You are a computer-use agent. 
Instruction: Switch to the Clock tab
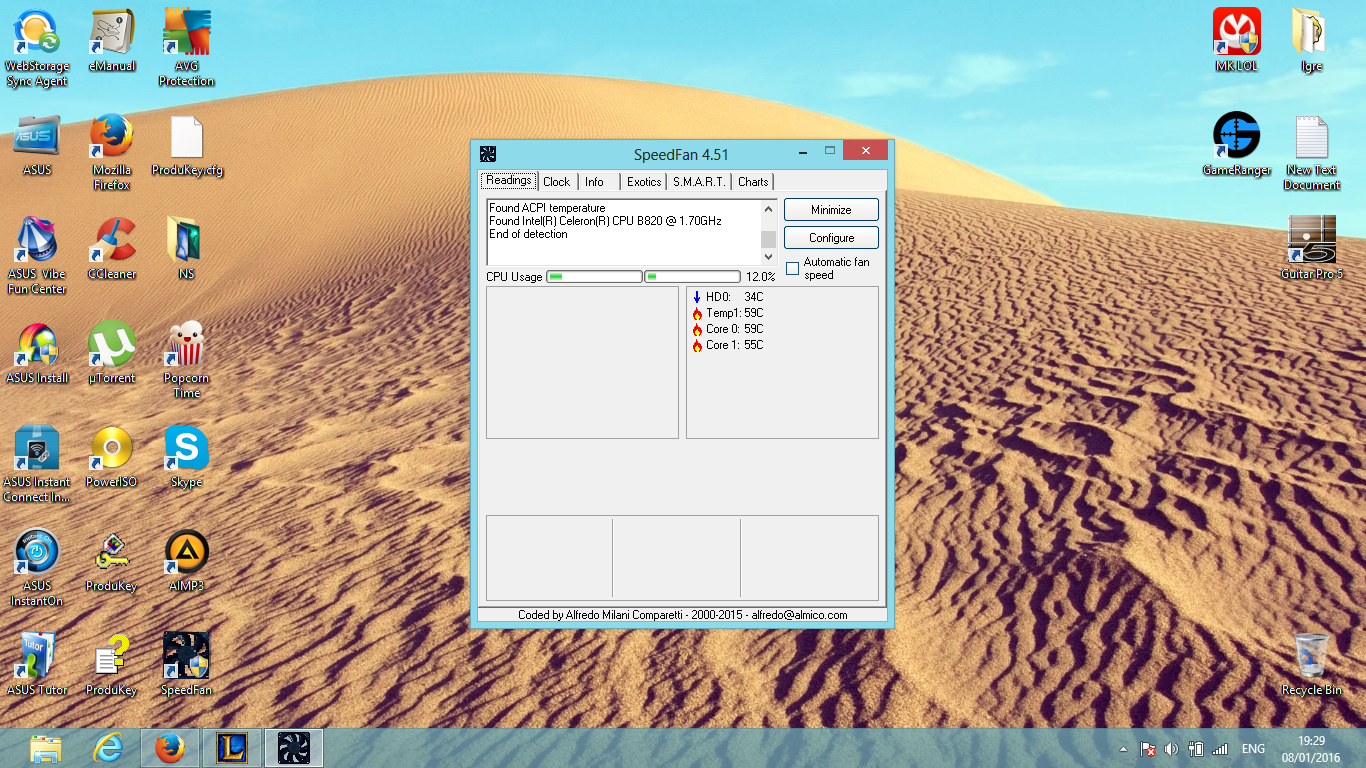pos(556,182)
